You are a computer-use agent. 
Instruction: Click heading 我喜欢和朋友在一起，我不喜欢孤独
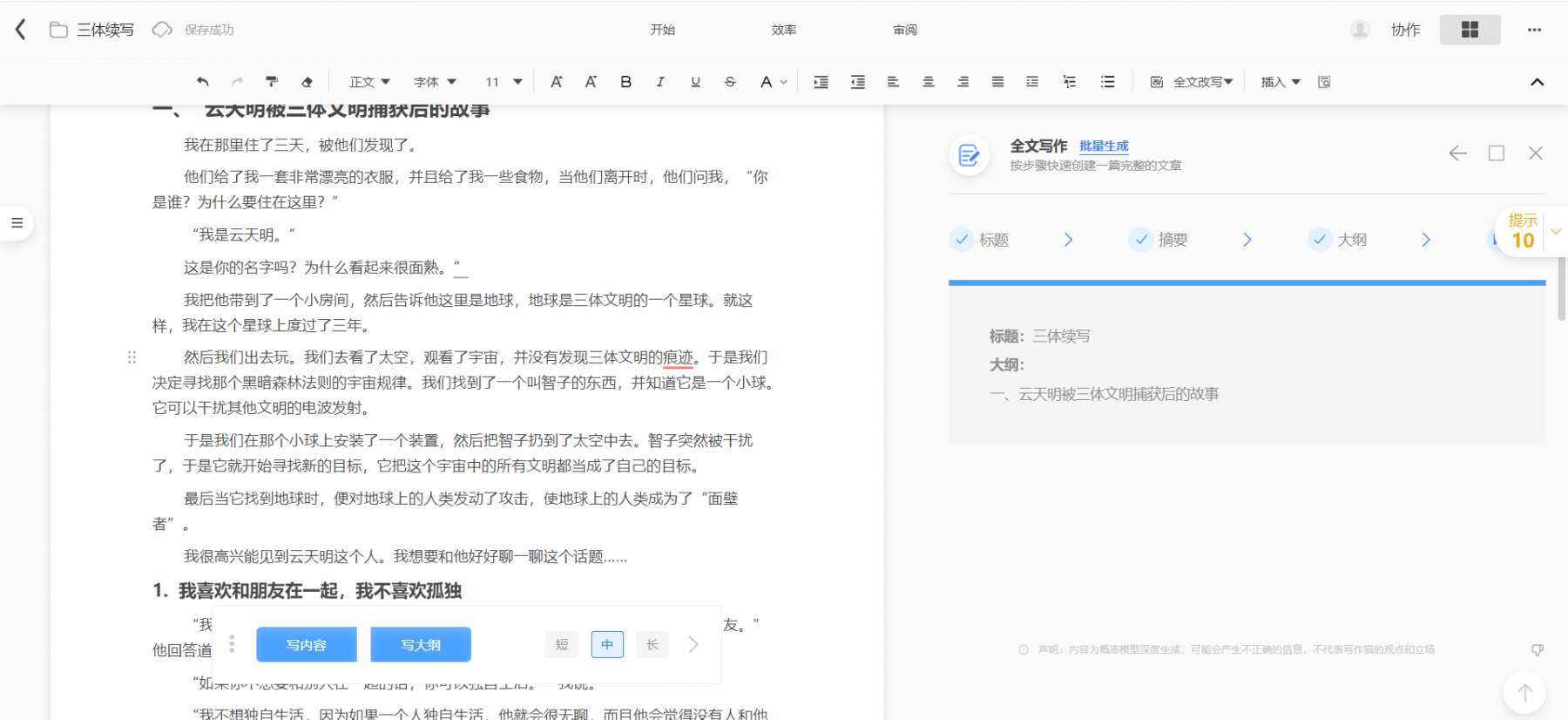coord(320,591)
